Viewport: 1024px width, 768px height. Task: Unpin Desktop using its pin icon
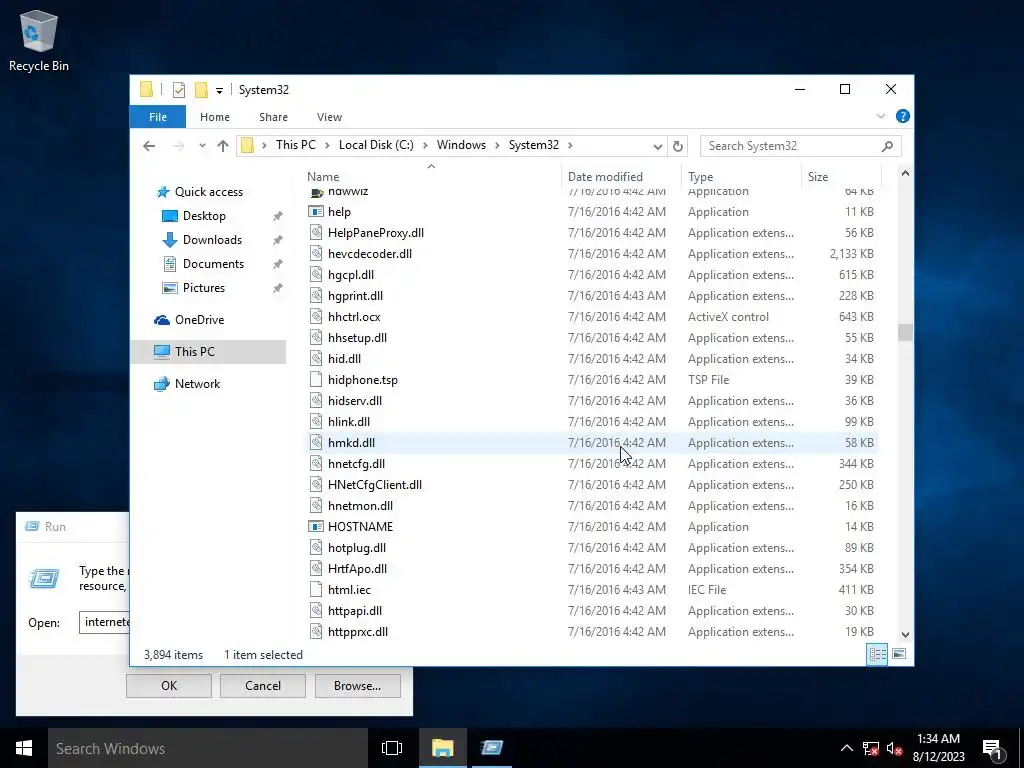(278, 216)
